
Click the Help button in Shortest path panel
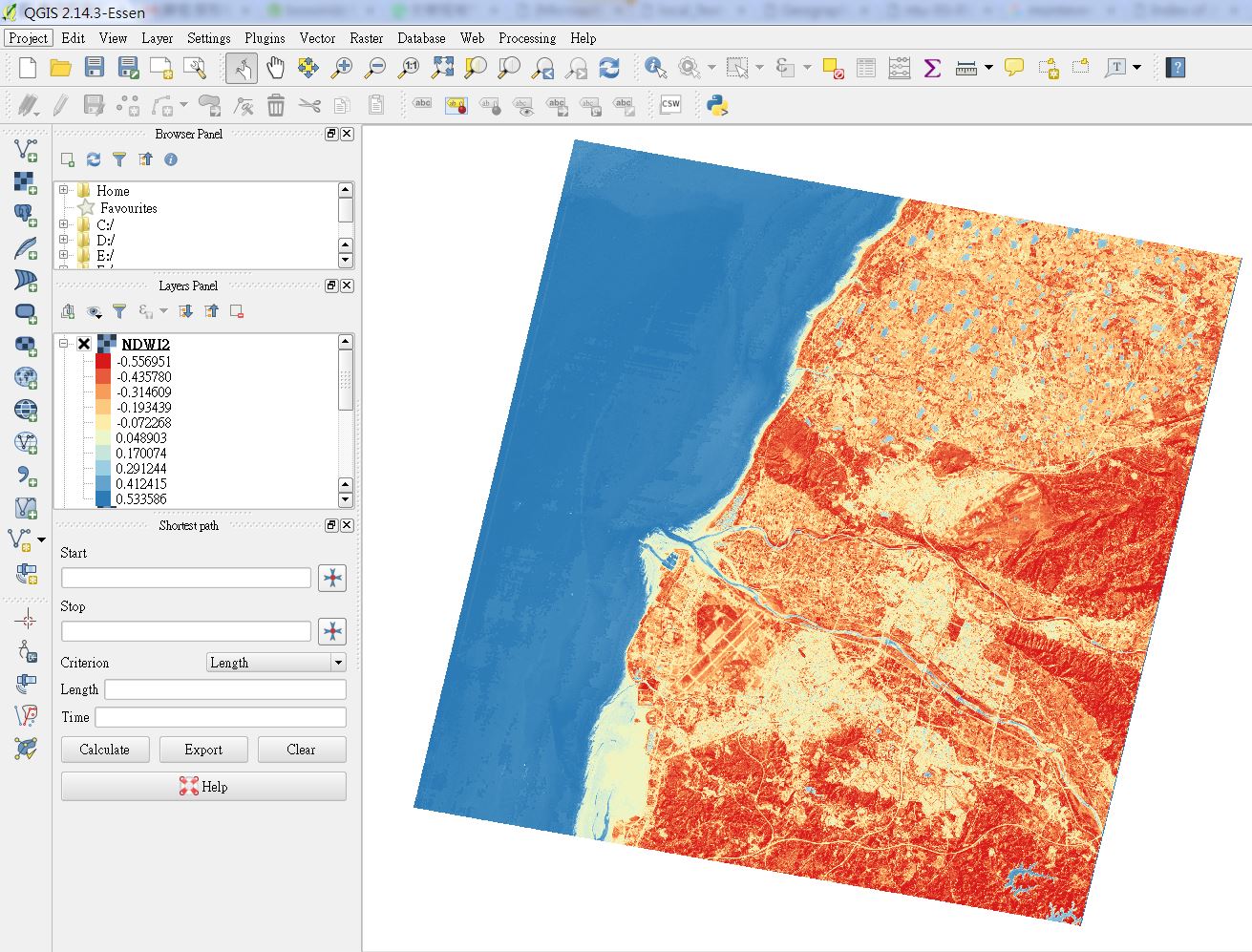point(203,787)
